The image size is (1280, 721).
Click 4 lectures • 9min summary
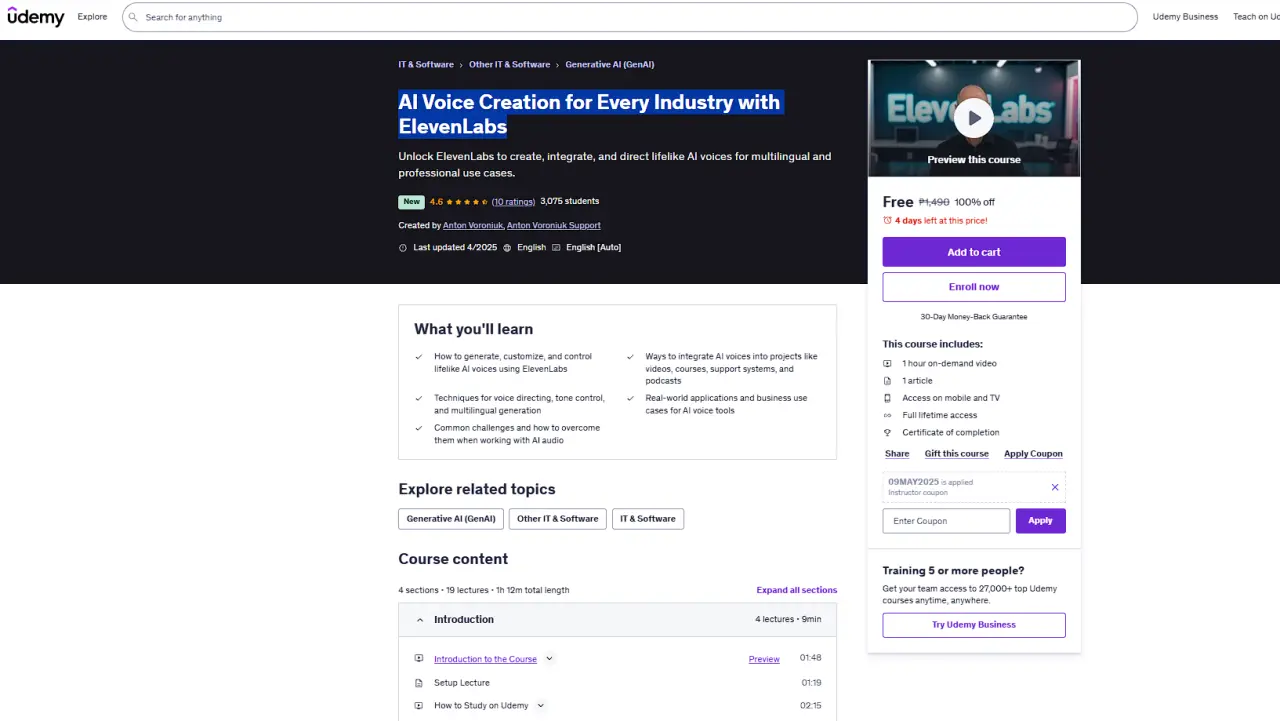[x=788, y=620]
